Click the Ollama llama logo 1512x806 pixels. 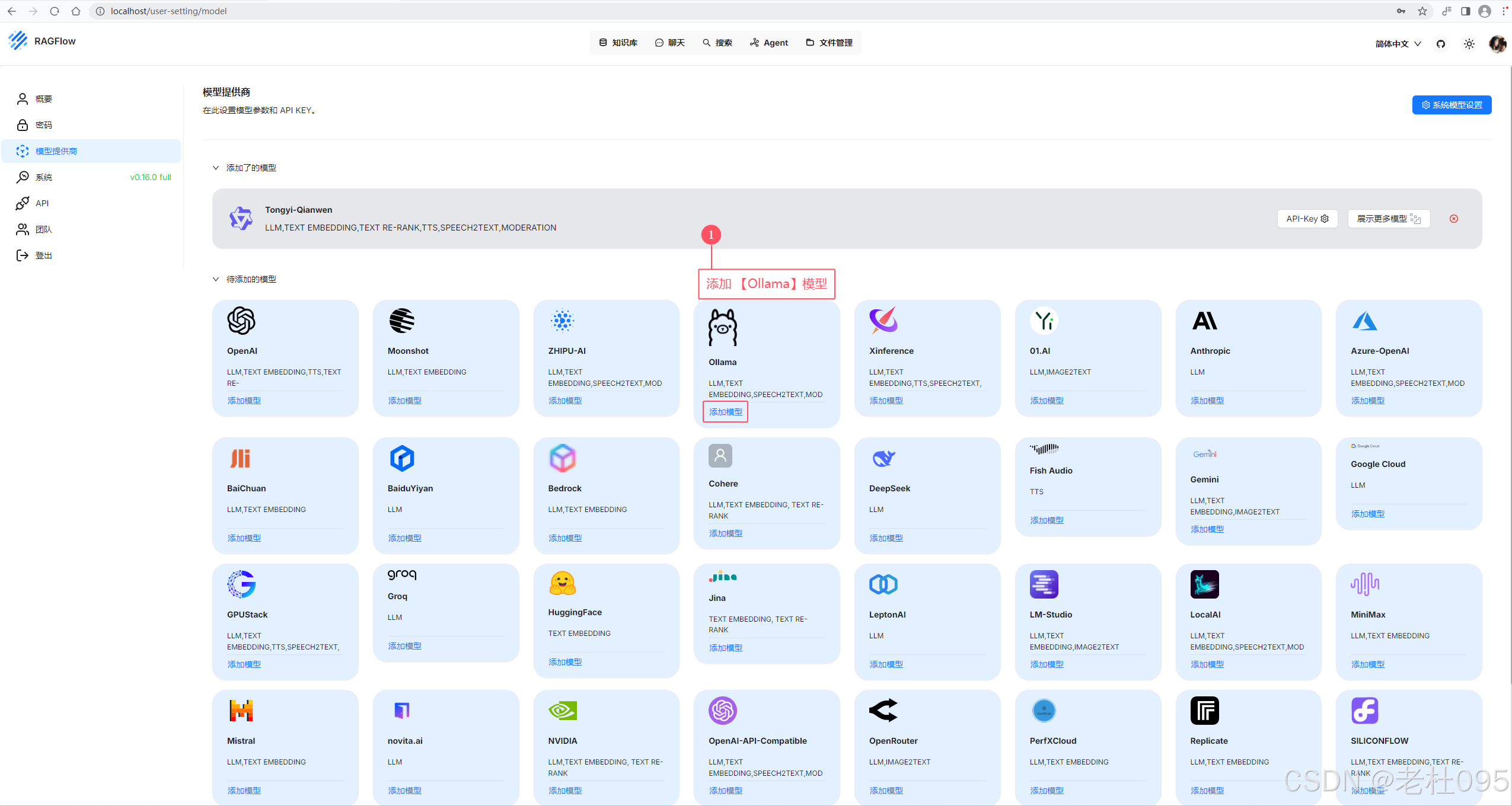[722, 327]
